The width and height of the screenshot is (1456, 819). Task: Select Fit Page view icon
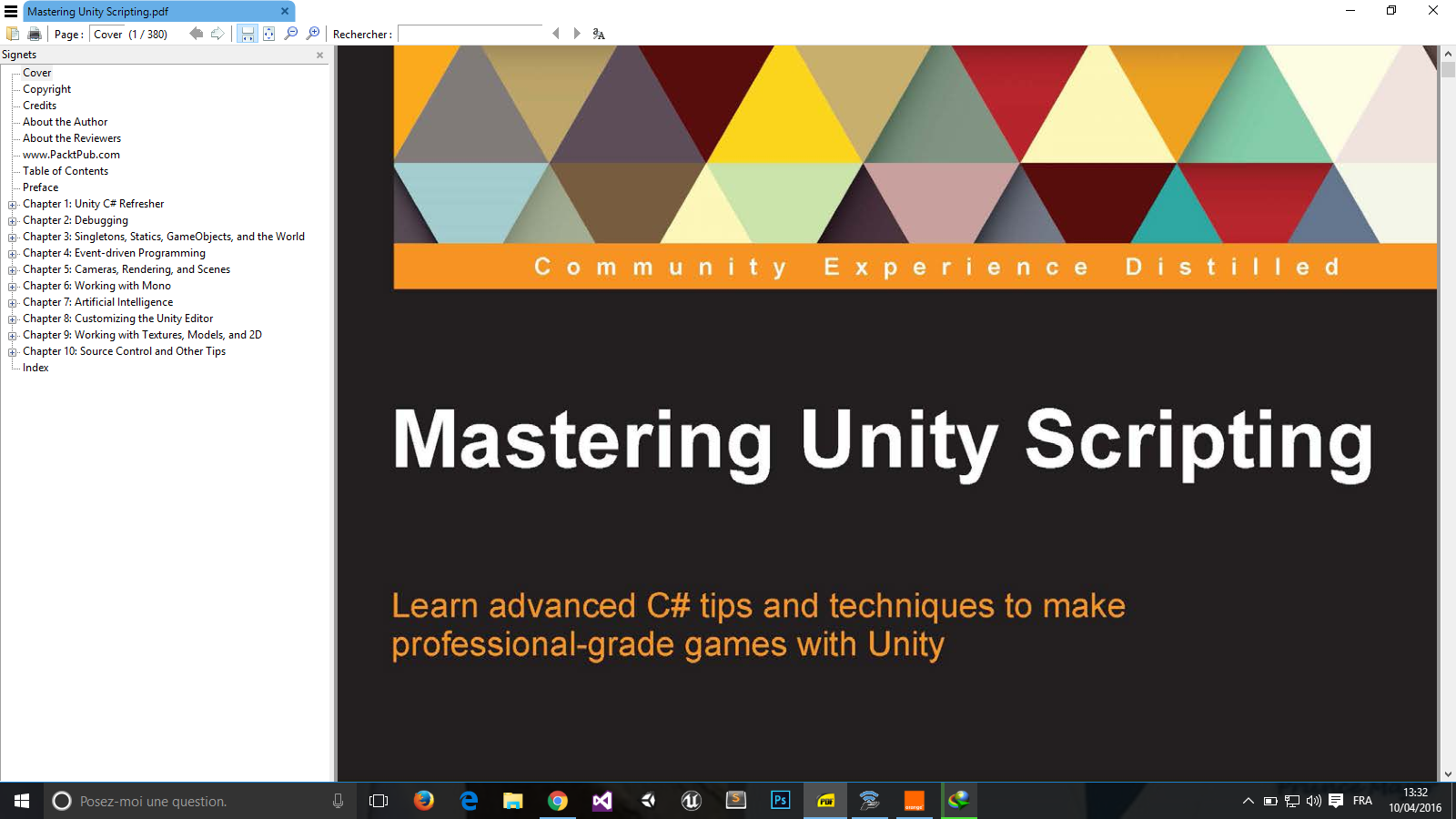269,34
